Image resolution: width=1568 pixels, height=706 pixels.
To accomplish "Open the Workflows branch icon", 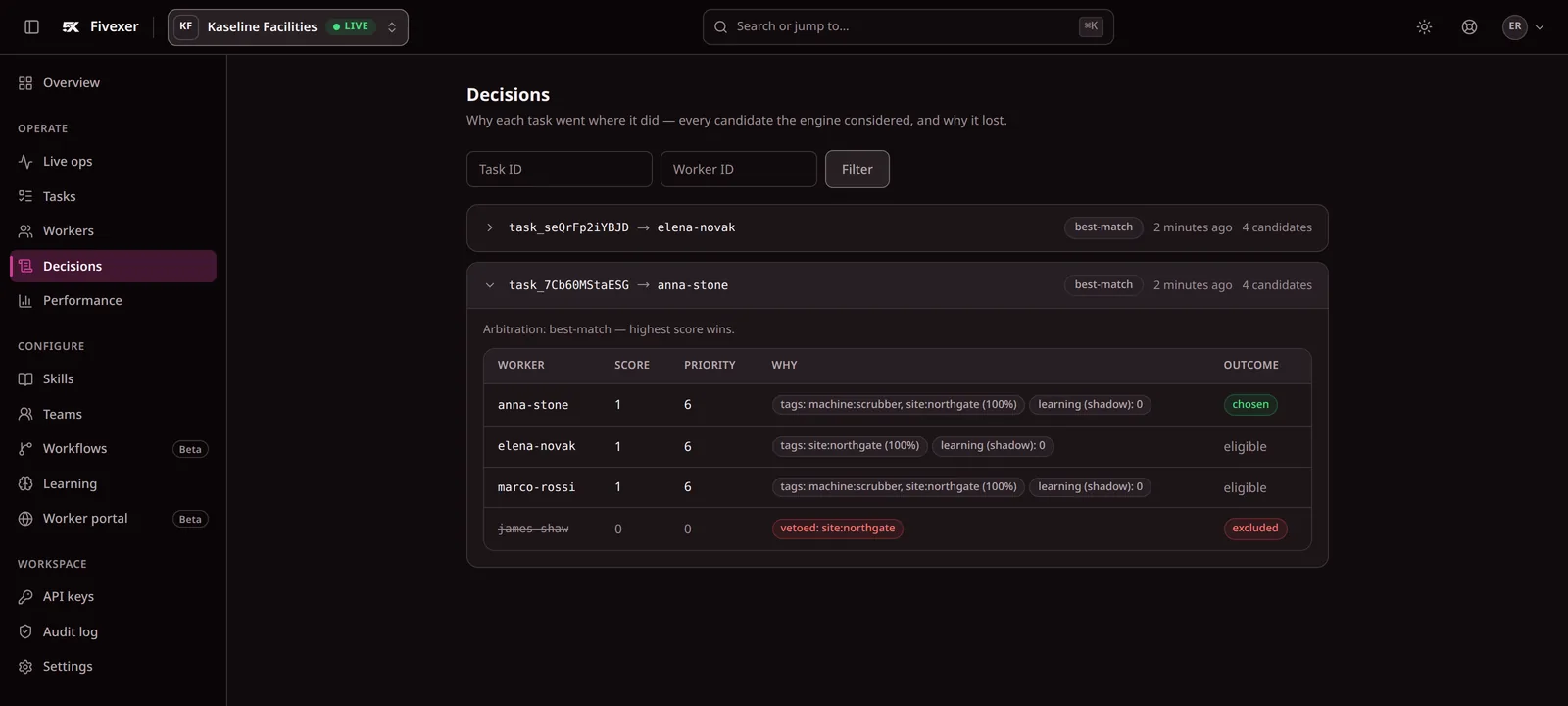I will pyautogui.click(x=25, y=449).
